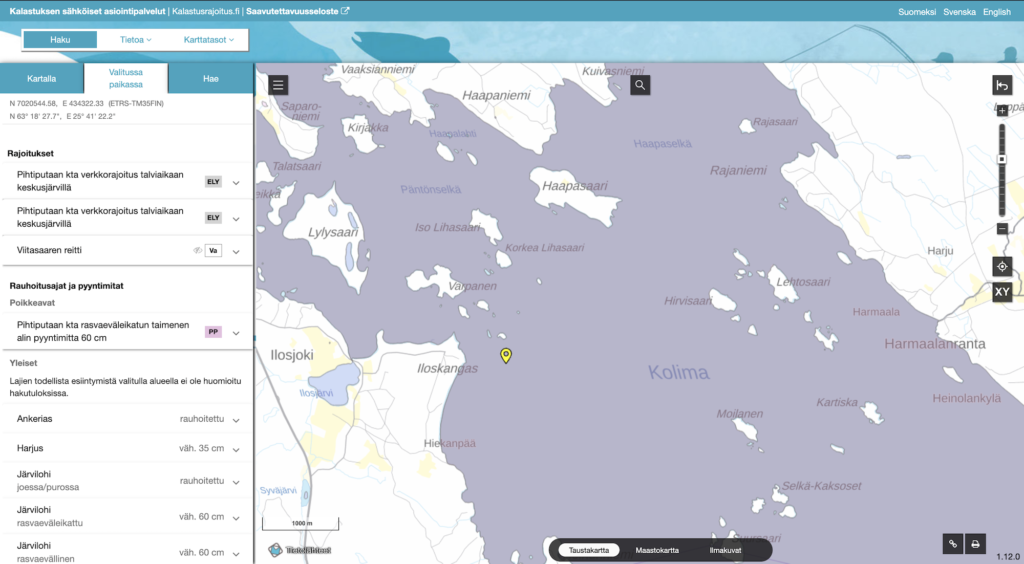
Task: Open the map hamburger menu
Action: pos(279,85)
